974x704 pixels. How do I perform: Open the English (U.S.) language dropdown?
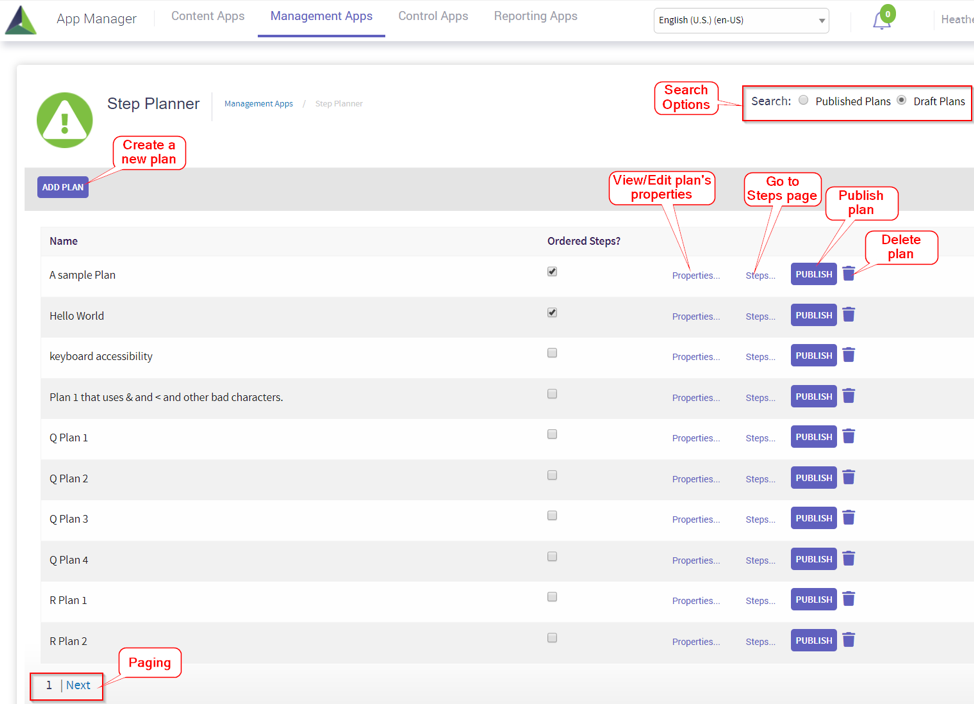click(x=741, y=20)
